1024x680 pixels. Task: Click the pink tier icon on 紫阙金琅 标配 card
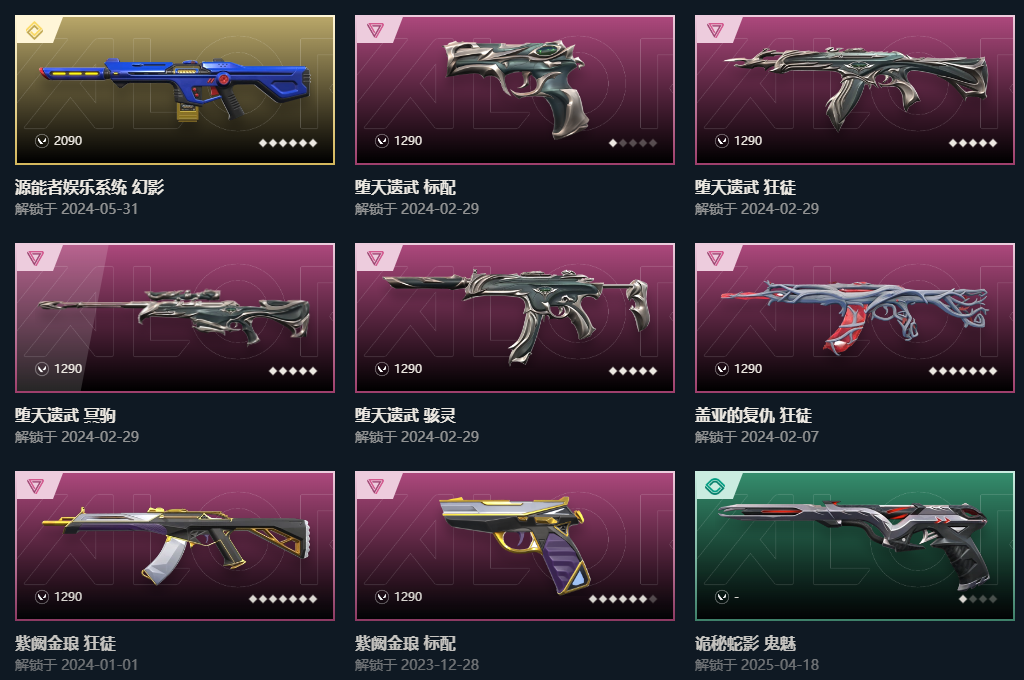(375, 486)
